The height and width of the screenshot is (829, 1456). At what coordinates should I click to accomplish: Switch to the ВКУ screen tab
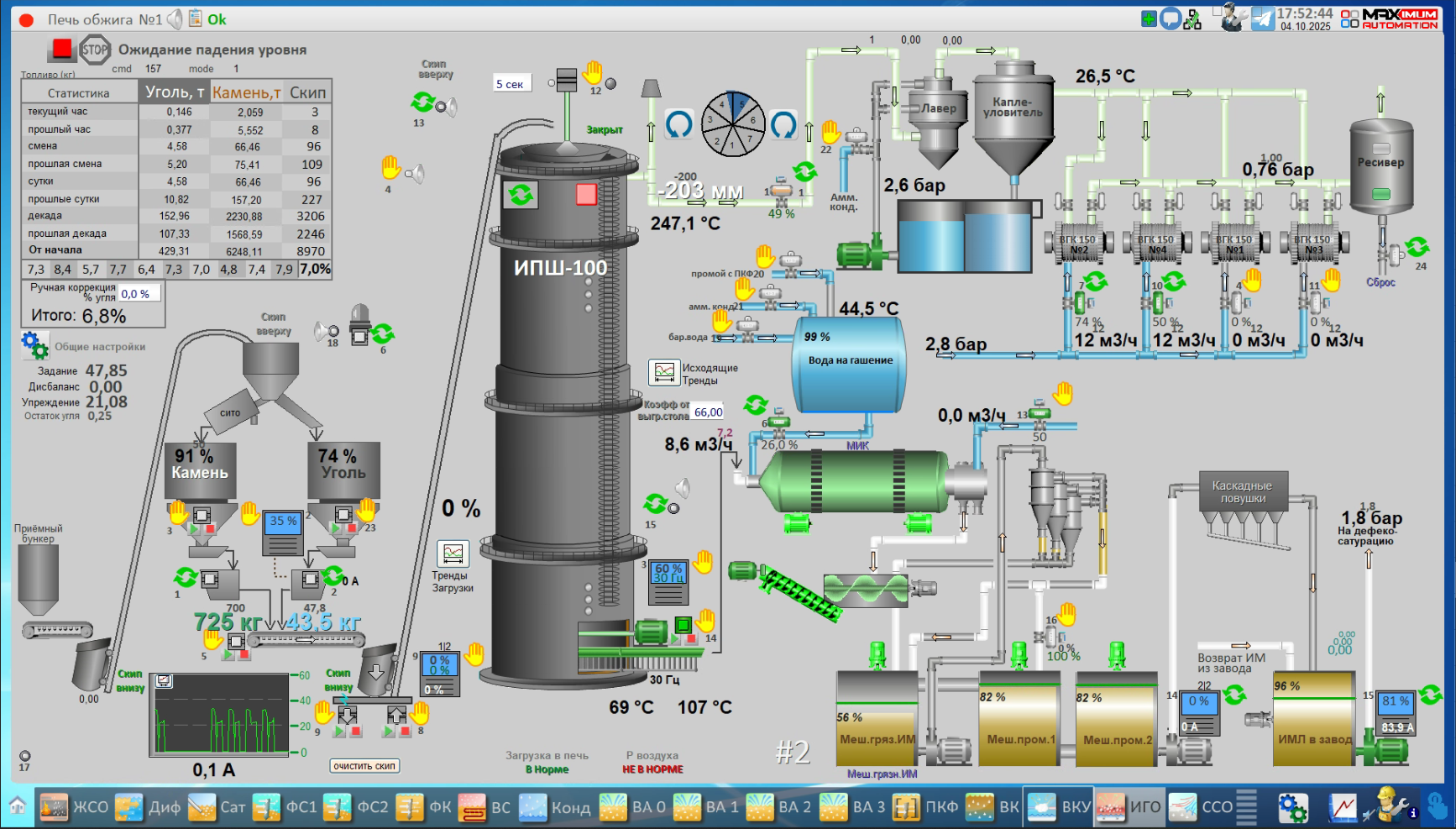(x=1058, y=807)
